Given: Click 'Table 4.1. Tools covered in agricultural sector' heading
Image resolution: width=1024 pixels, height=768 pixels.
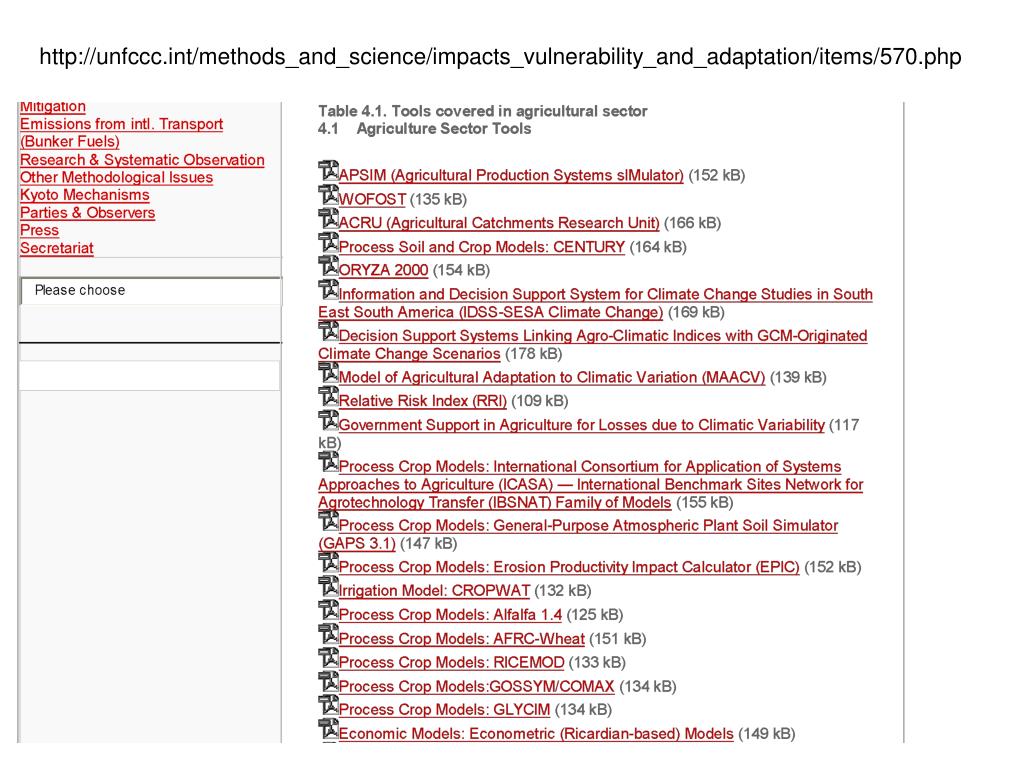Looking at the screenshot, I should (x=483, y=111).
